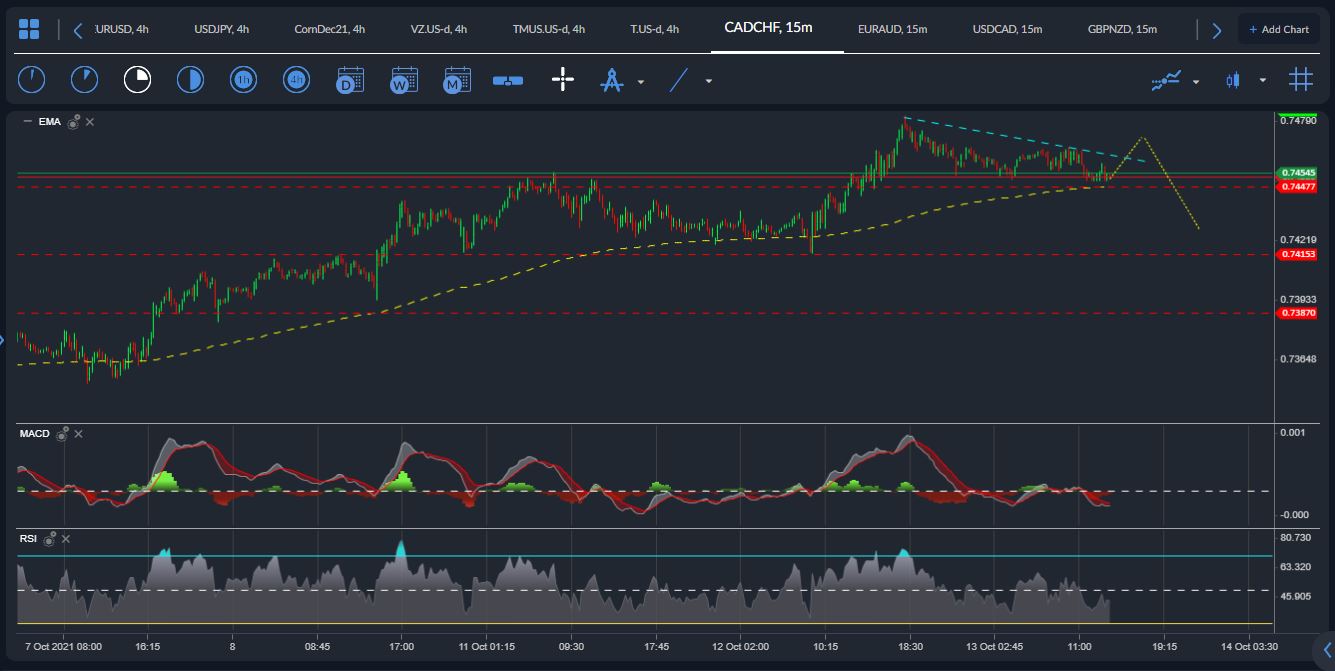Viewport: 1335px width, 671px height.
Task: Toggle the 30-minute half-filled timeframe icon
Action: (x=190, y=79)
